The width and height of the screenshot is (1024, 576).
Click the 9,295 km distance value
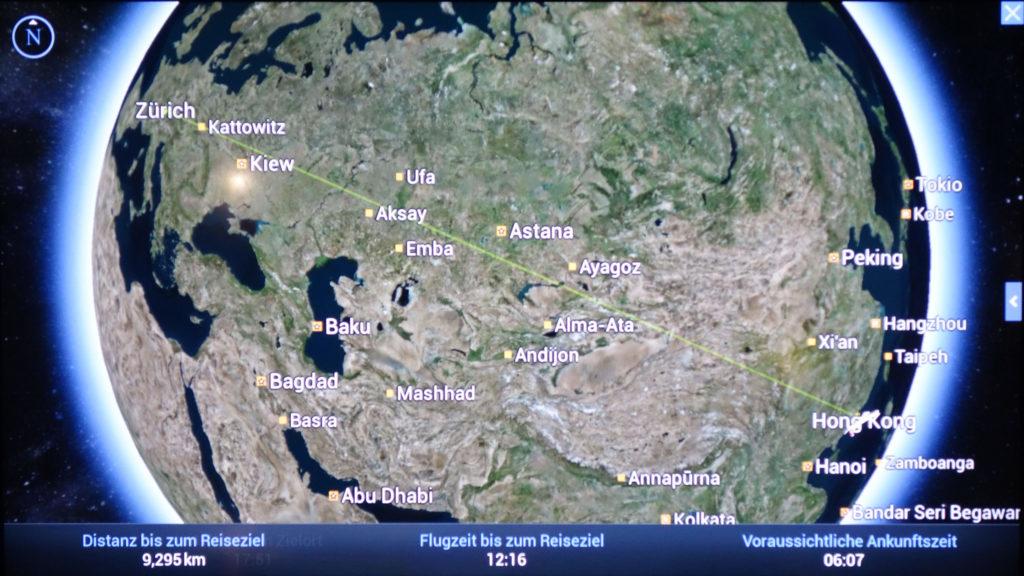[x=174, y=560]
